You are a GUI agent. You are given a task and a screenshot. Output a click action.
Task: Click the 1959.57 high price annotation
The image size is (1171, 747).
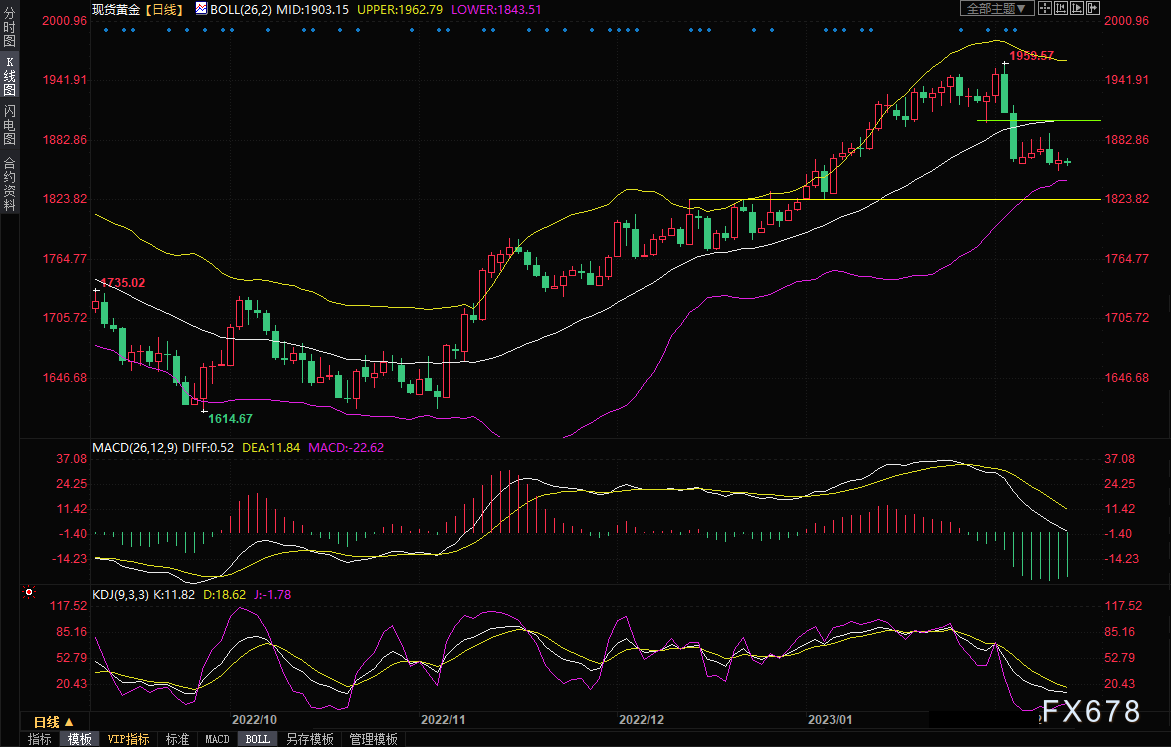click(1031, 55)
